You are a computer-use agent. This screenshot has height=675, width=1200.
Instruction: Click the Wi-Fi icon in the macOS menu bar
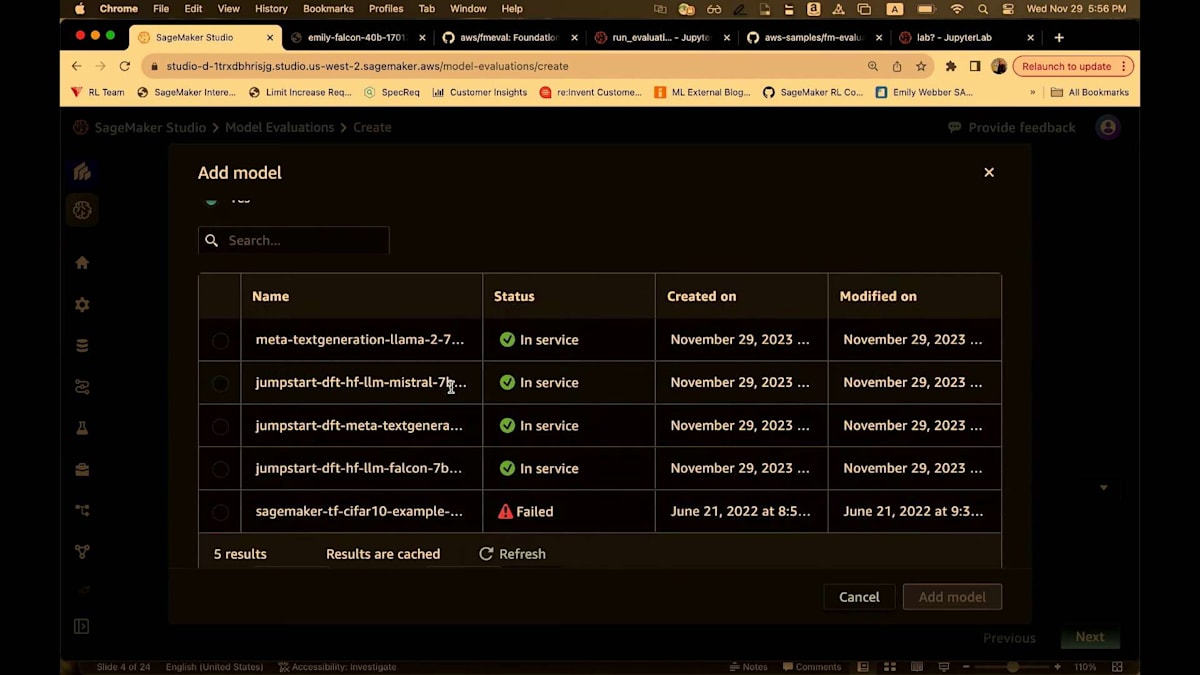pos(957,9)
